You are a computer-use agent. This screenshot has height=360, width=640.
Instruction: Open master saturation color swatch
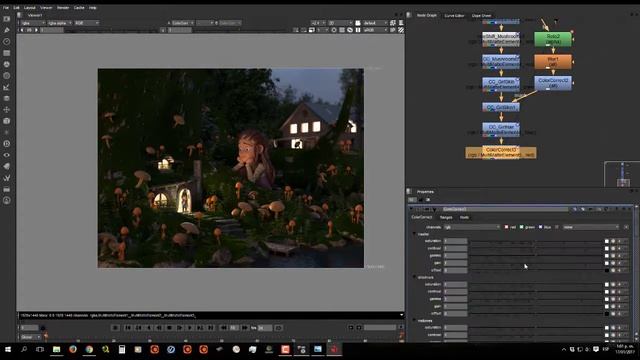[607, 241]
